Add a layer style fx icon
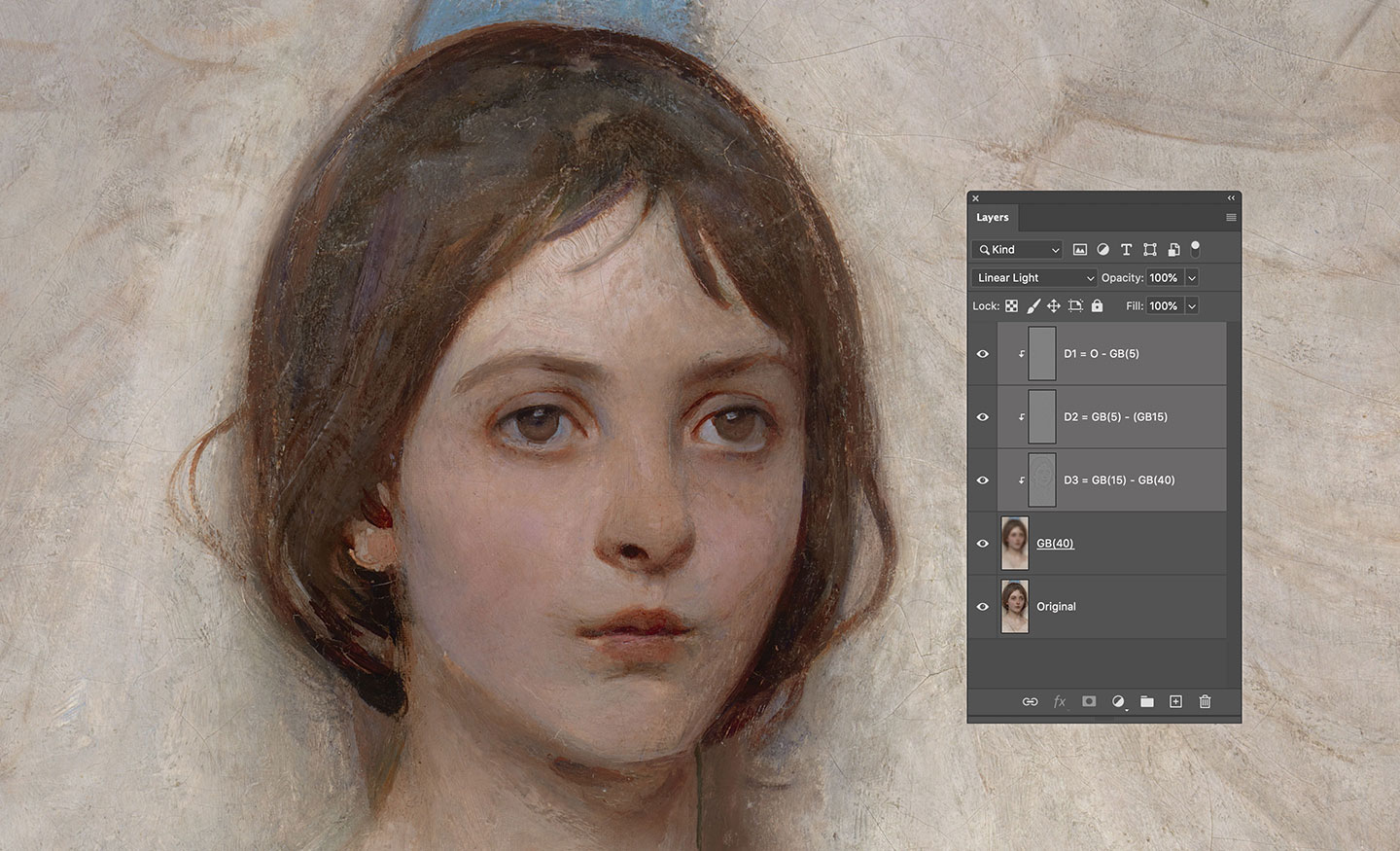This screenshot has height=851, width=1400. tap(1060, 701)
